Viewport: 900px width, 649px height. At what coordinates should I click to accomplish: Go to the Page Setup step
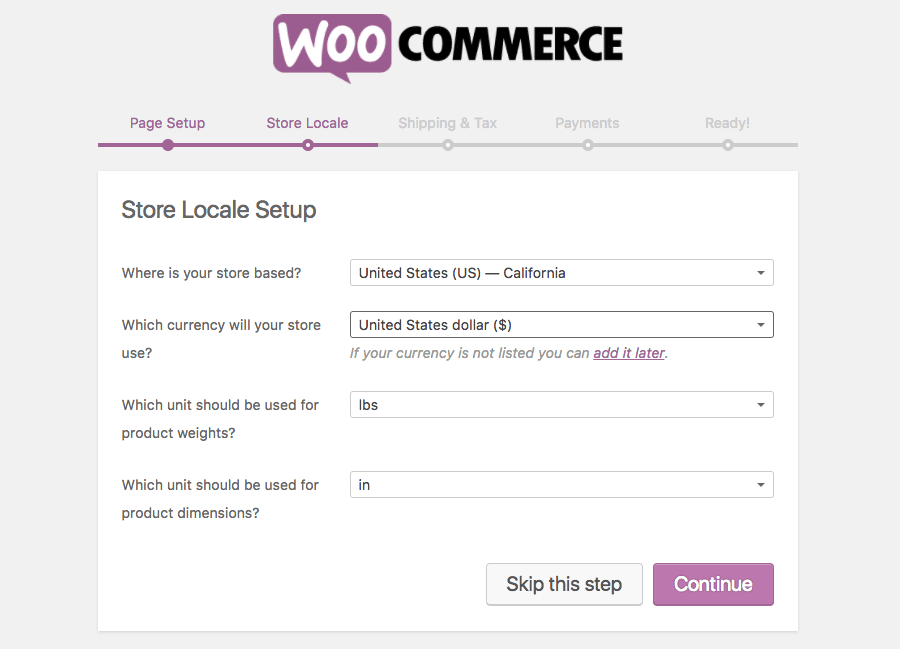[167, 123]
